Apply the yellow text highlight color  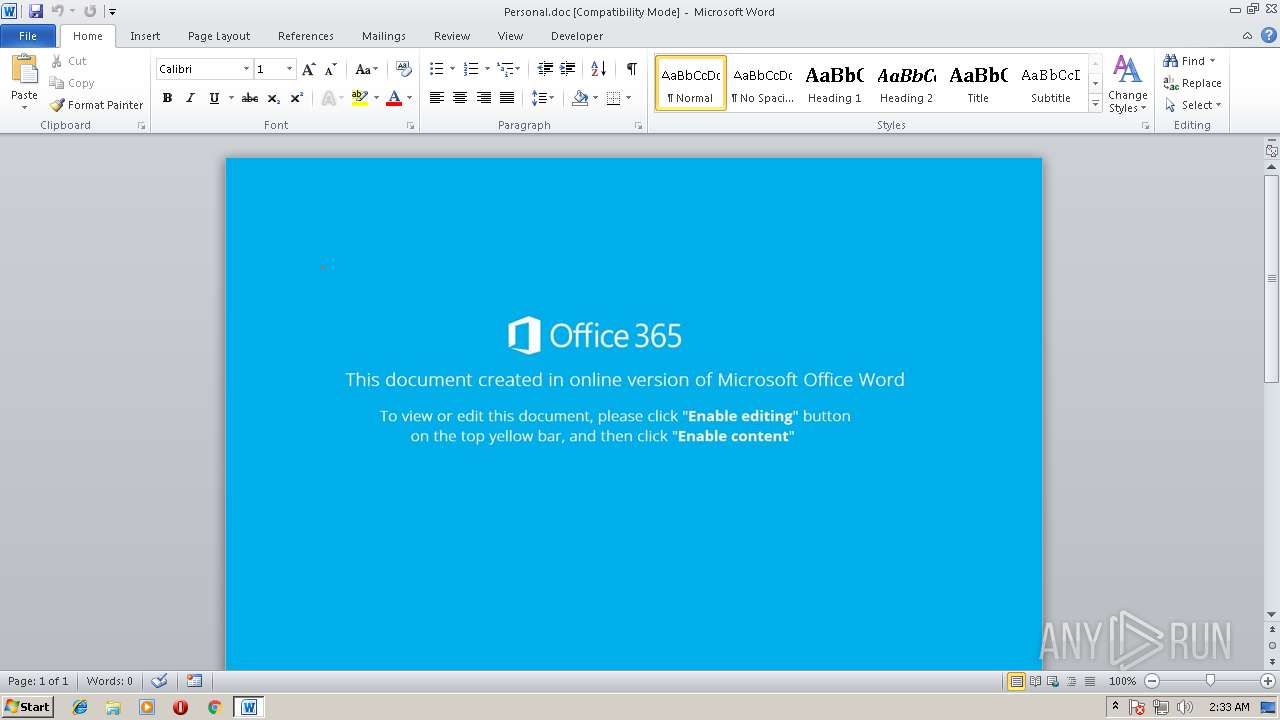(x=360, y=98)
